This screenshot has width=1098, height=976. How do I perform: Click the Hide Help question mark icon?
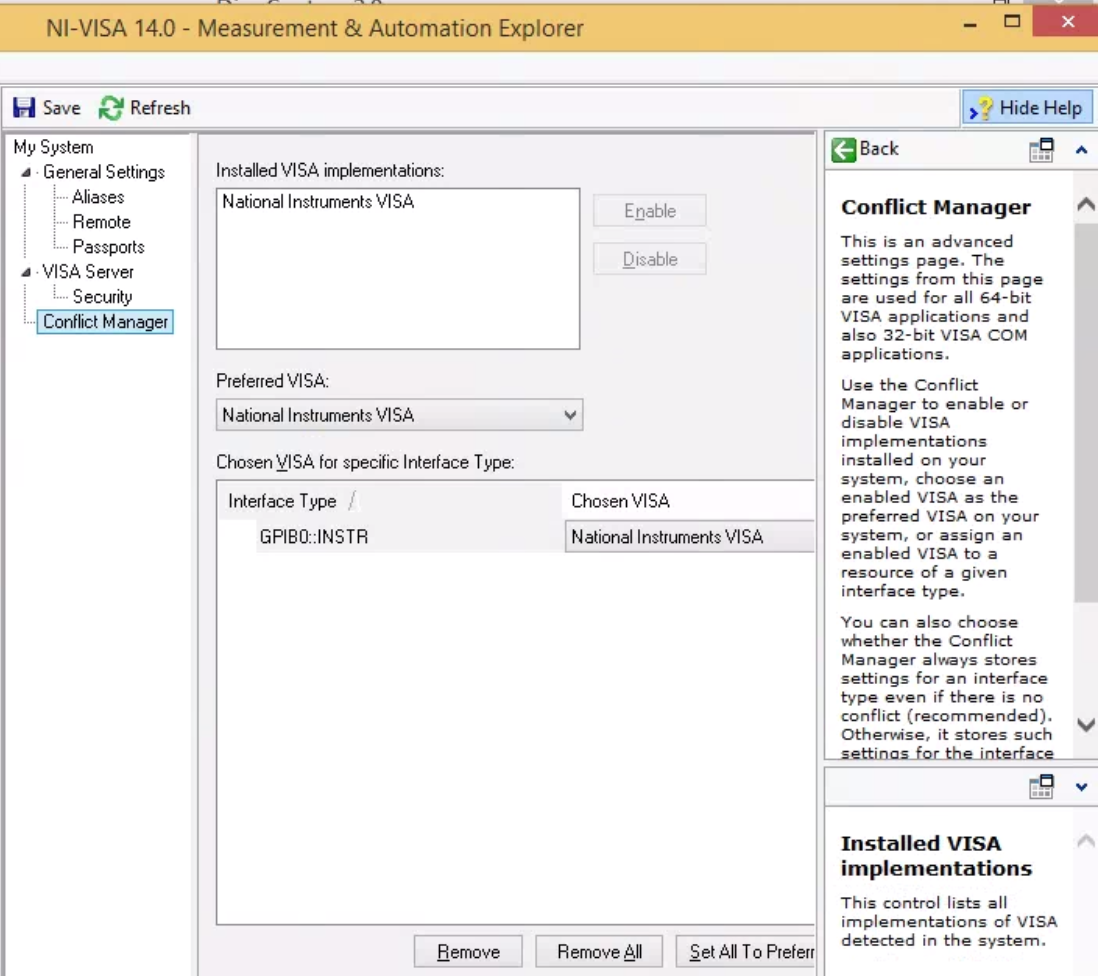tap(980, 109)
